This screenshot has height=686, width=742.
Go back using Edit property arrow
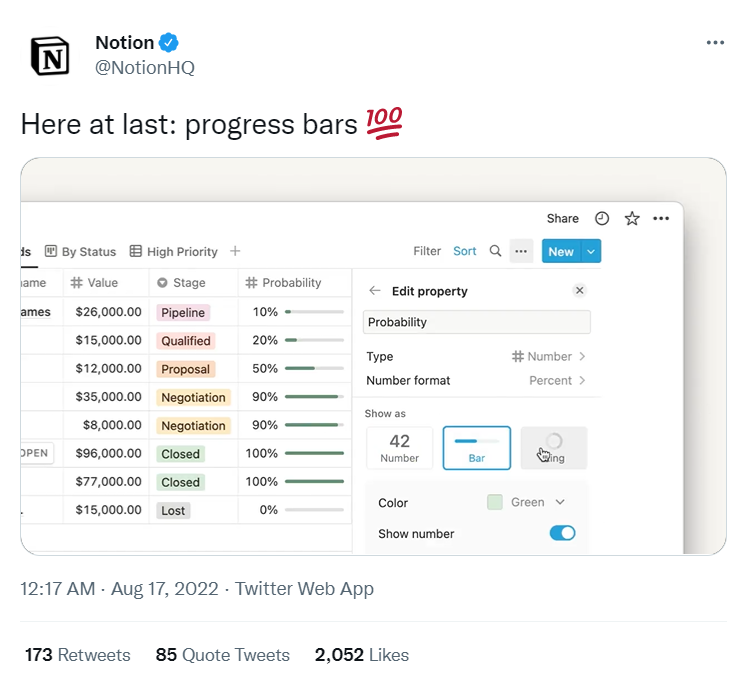click(x=375, y=291)
